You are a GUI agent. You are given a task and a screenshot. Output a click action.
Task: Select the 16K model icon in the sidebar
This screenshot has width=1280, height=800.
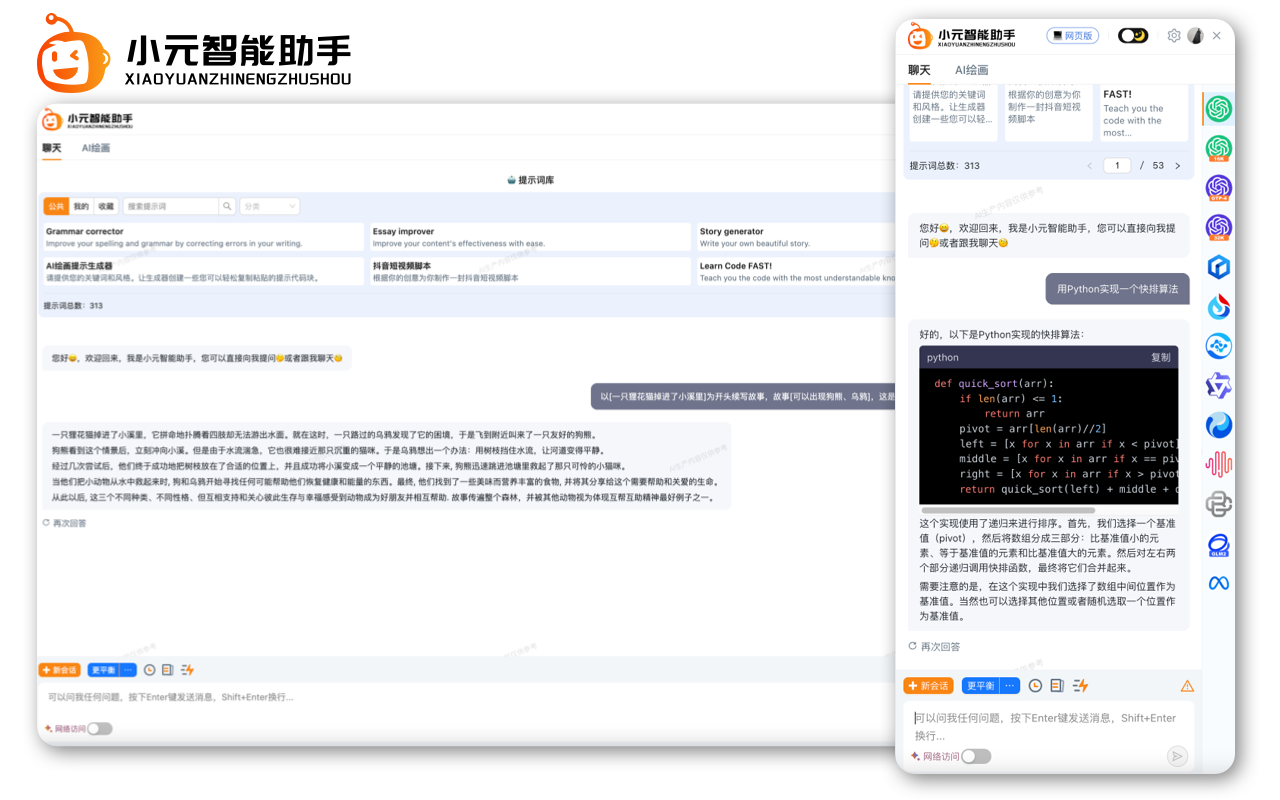pos(1218,148)
